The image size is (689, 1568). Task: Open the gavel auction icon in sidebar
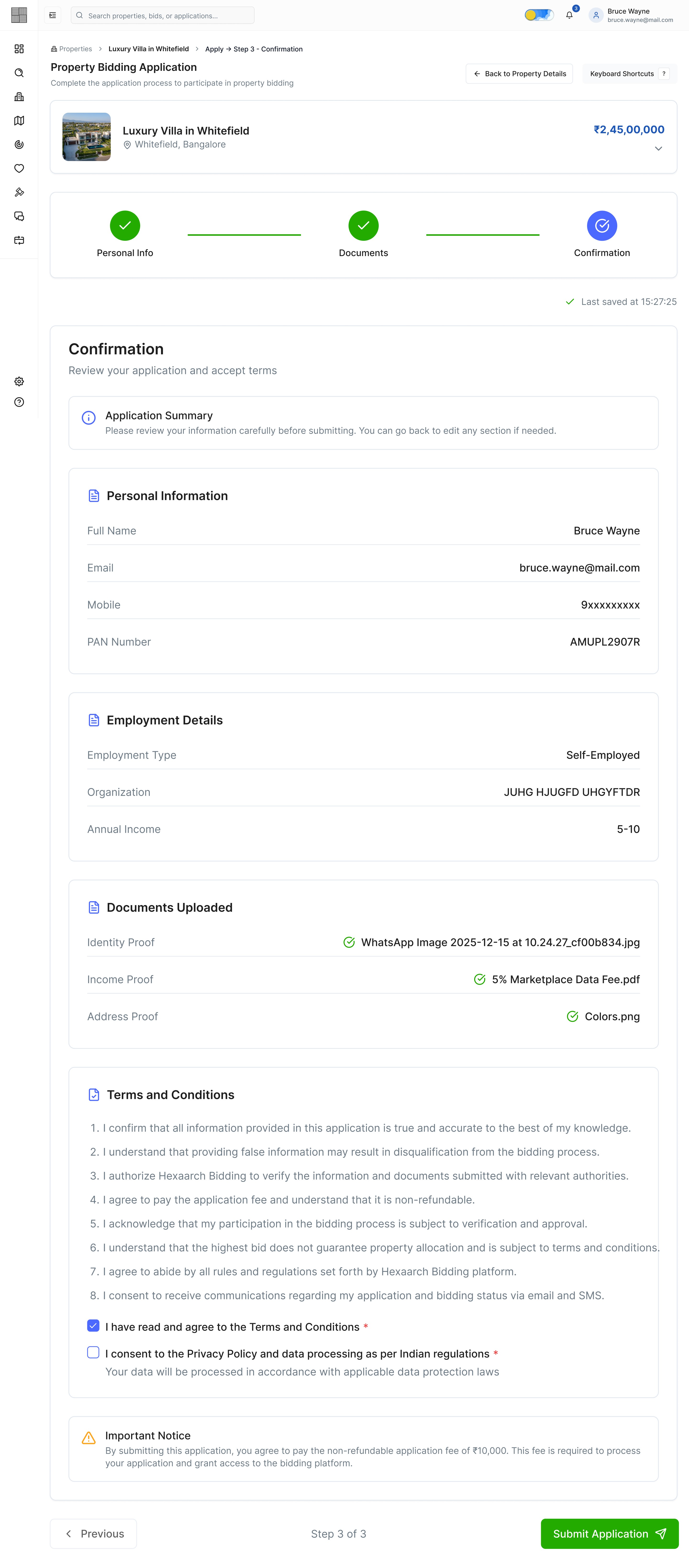coord(19,192)
